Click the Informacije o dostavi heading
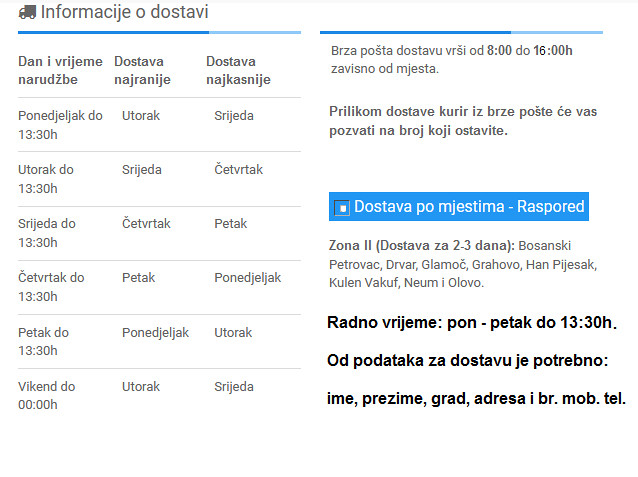638x477 pixels. tap(125, 12)
